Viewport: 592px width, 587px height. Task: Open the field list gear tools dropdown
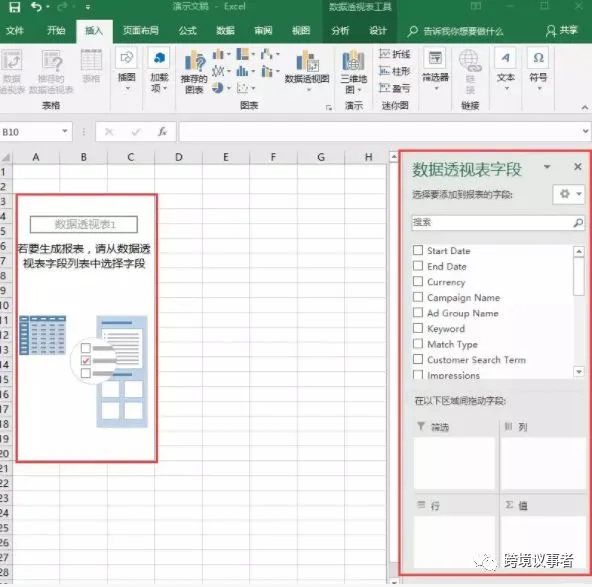pos(569,194)
